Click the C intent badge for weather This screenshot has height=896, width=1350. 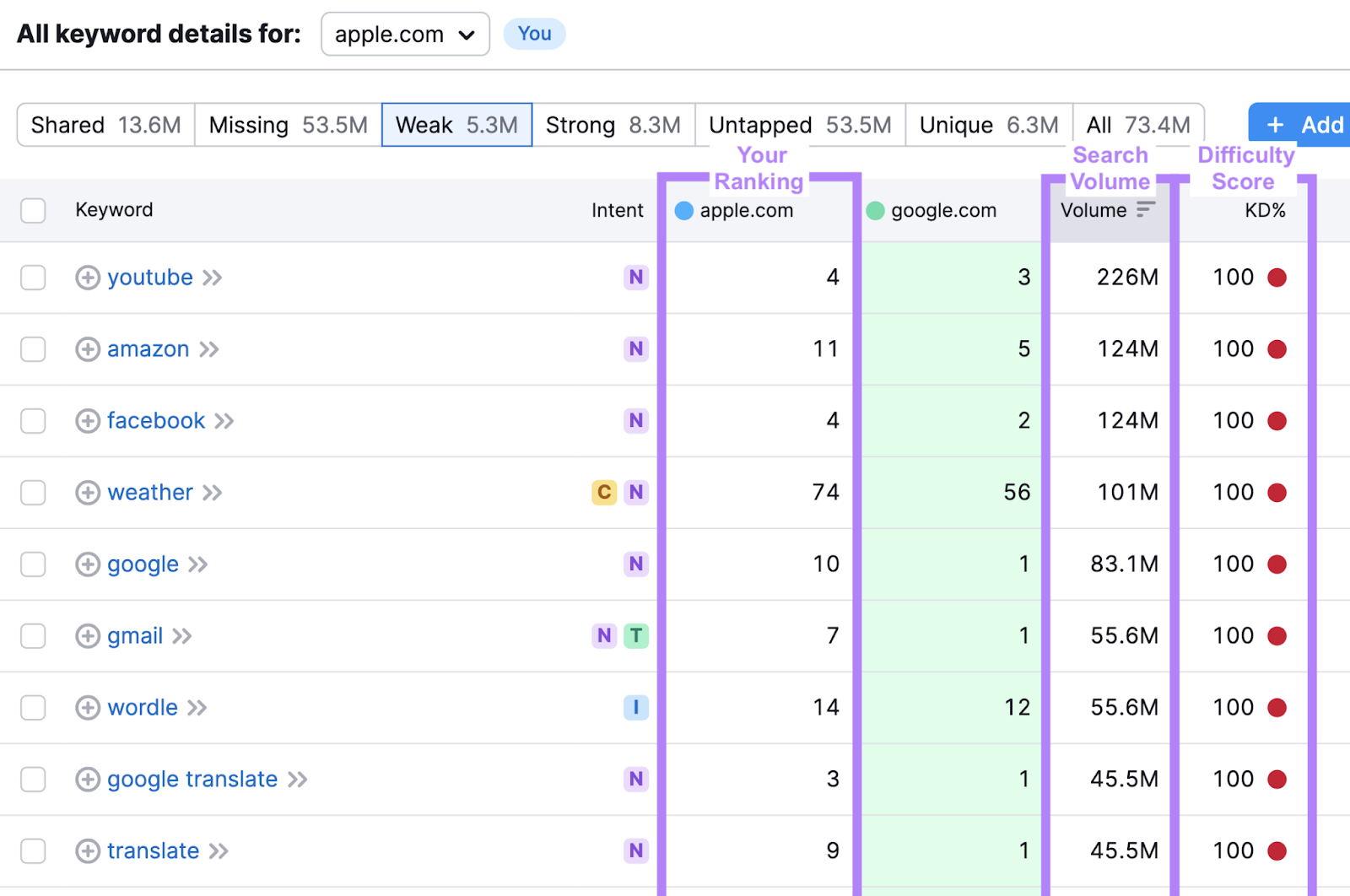pyautogui.click(x=603, y=492)
